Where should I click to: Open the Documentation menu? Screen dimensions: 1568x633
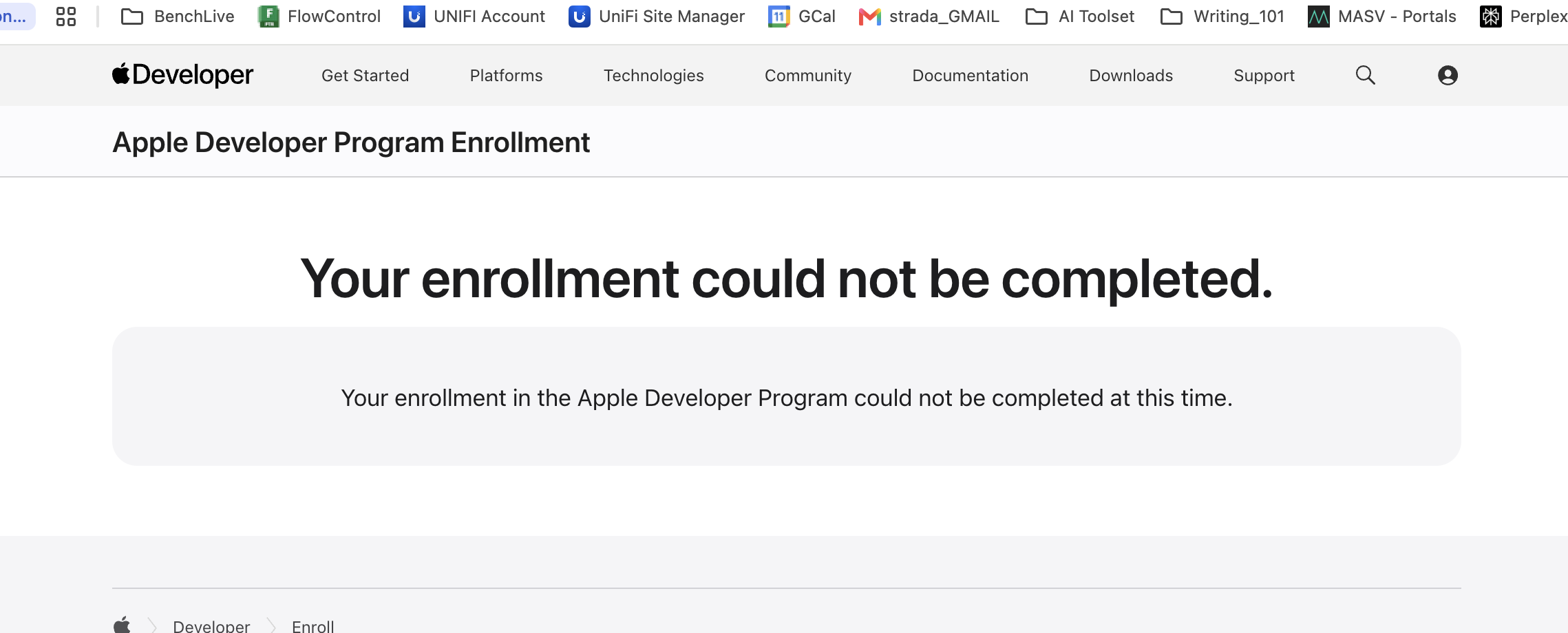coord(971,76)
